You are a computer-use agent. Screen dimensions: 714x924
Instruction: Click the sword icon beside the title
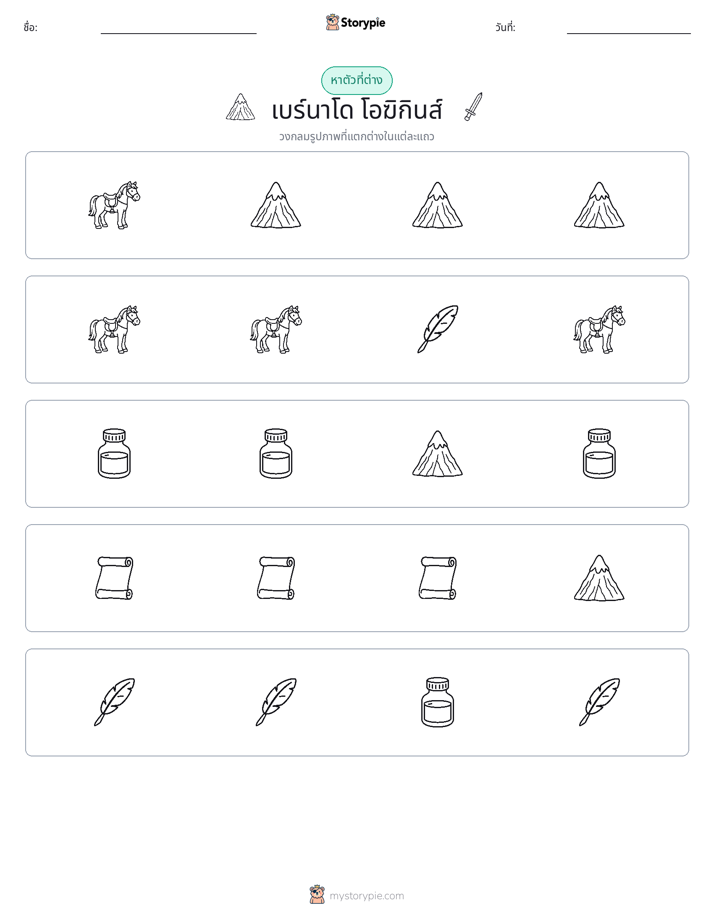point(473,107)
